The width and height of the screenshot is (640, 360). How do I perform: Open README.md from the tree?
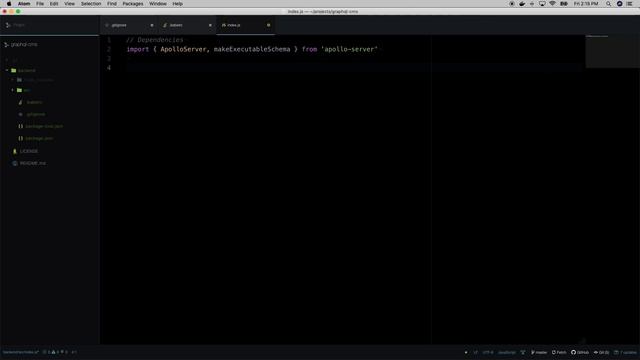[x=33, y=163]
